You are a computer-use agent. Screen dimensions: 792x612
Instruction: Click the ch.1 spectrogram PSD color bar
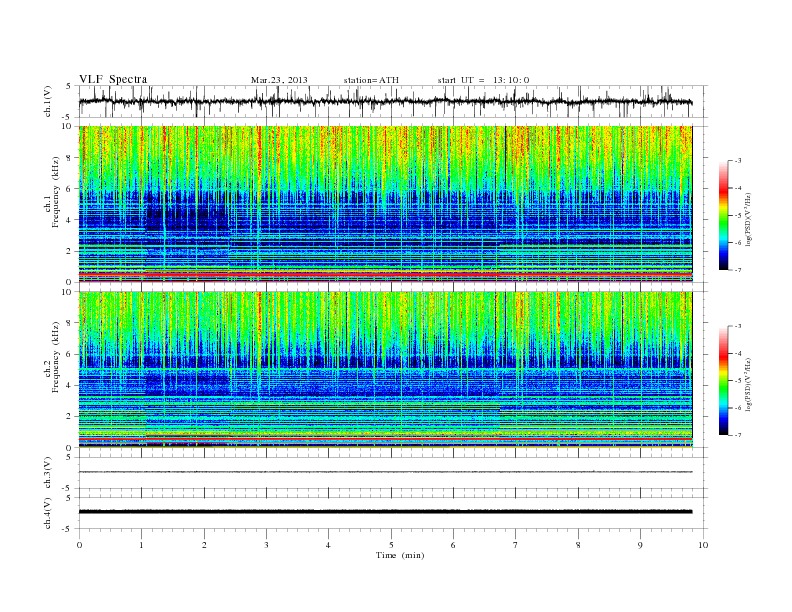(723, 215)
